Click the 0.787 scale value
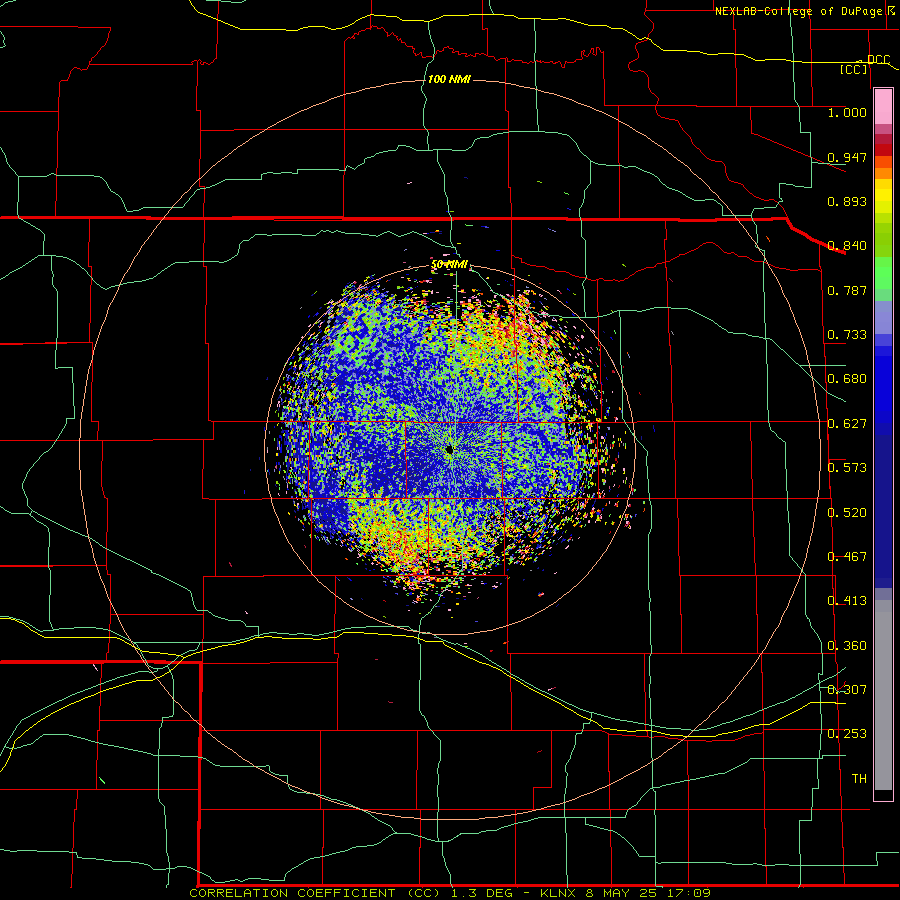 coord(847,290)
